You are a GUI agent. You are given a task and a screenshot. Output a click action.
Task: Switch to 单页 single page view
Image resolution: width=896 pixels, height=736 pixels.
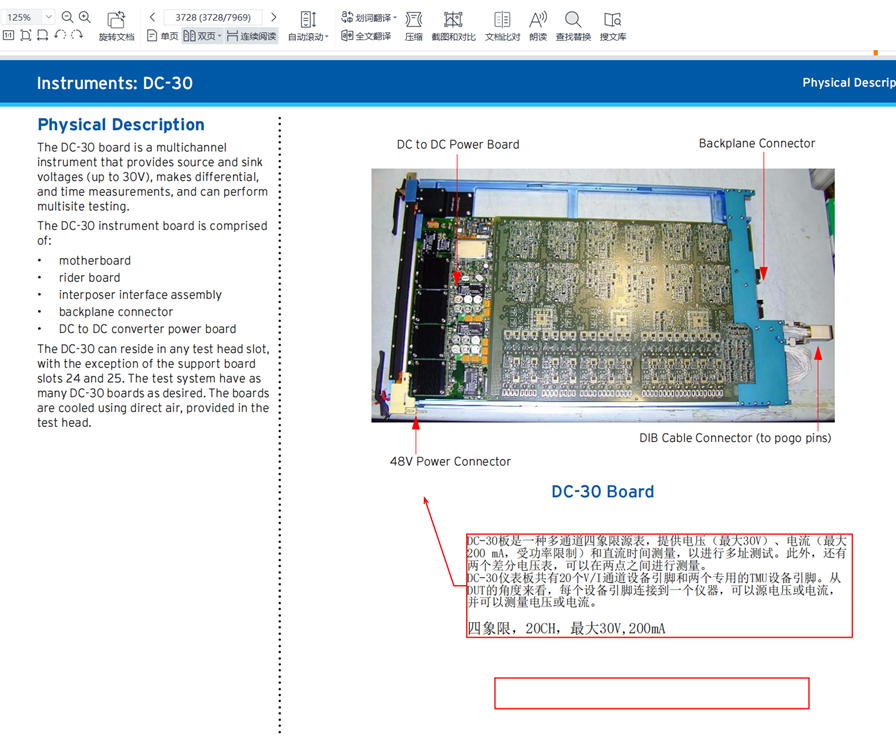click(162, 36)
